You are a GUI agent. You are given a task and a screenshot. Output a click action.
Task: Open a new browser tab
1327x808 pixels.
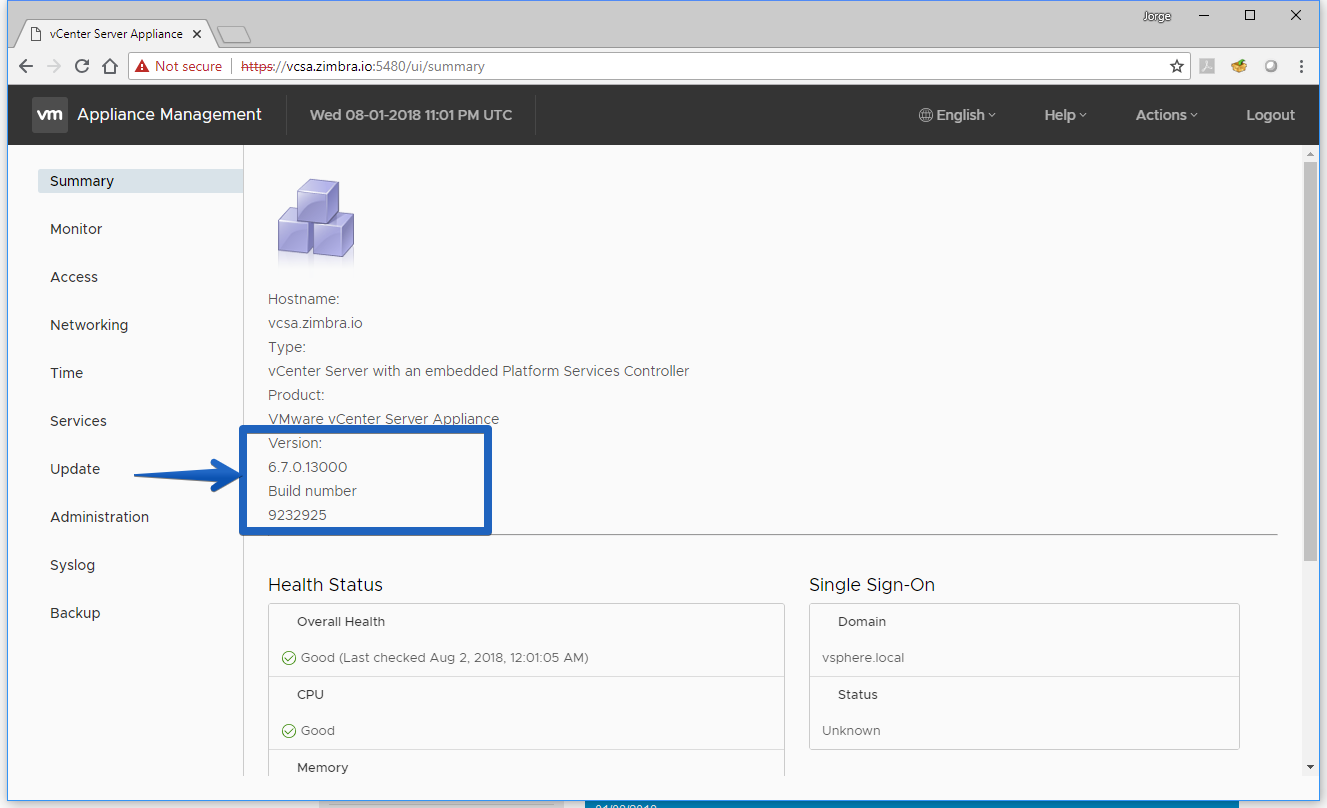[234, 35]
